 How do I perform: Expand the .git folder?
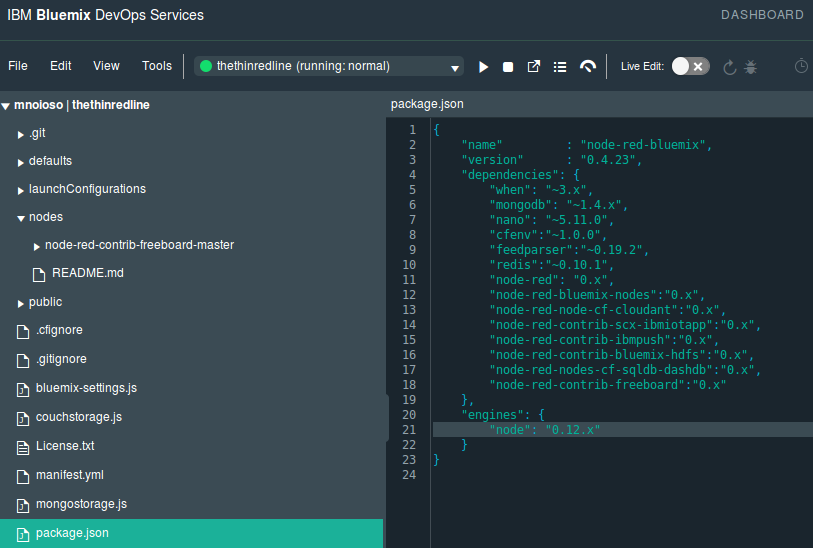pos(20,135)
